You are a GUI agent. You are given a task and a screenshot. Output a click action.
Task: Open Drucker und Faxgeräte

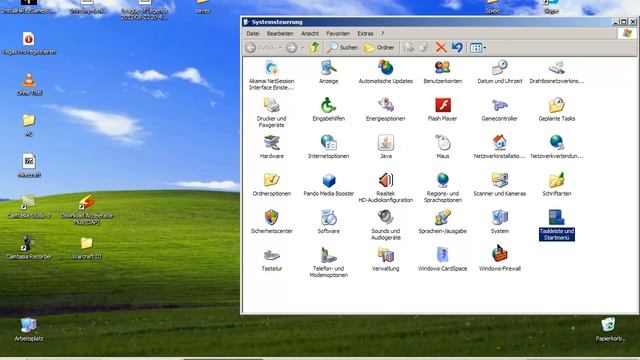pos(271,113)
